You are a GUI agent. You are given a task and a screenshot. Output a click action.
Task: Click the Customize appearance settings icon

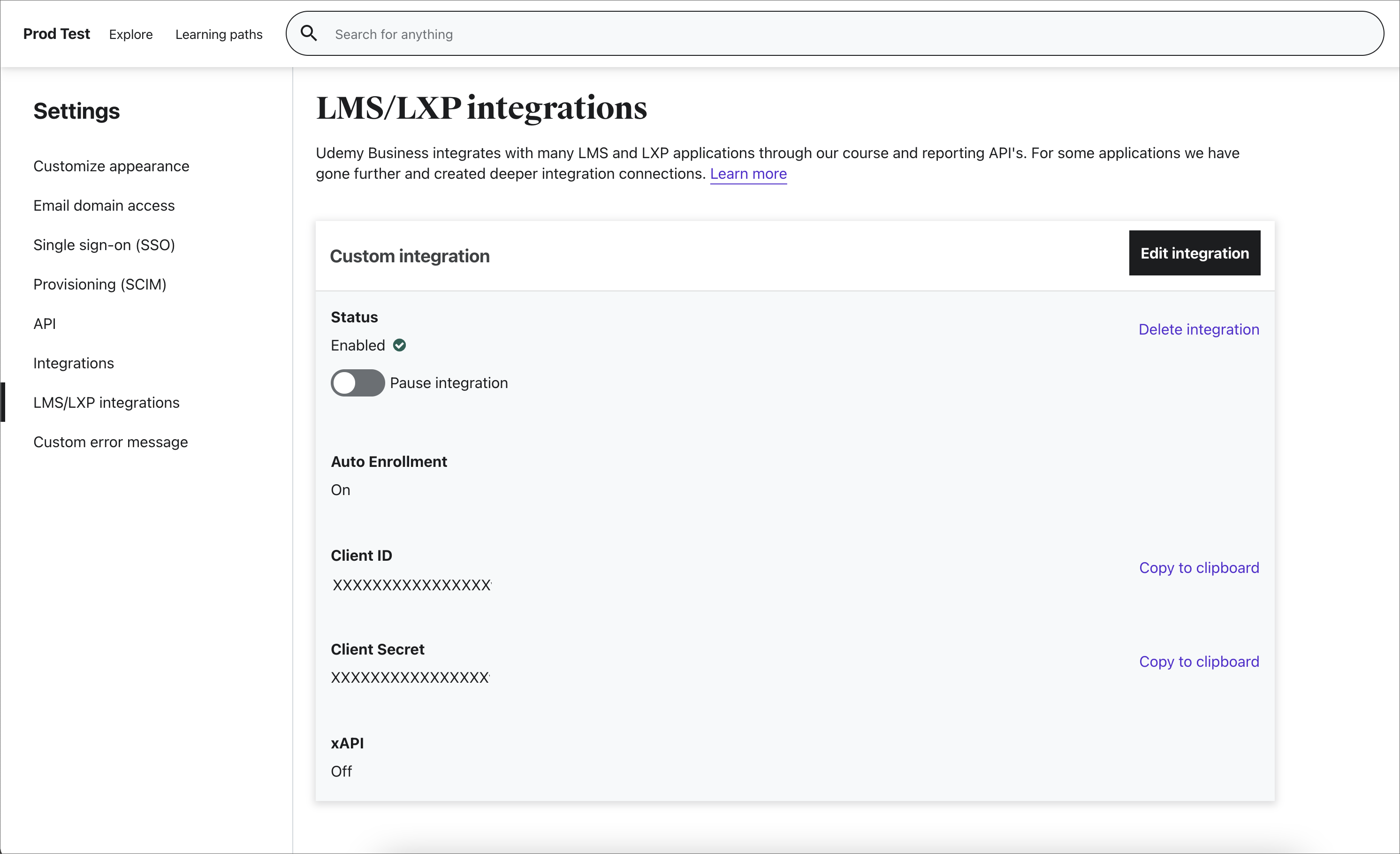110,166
